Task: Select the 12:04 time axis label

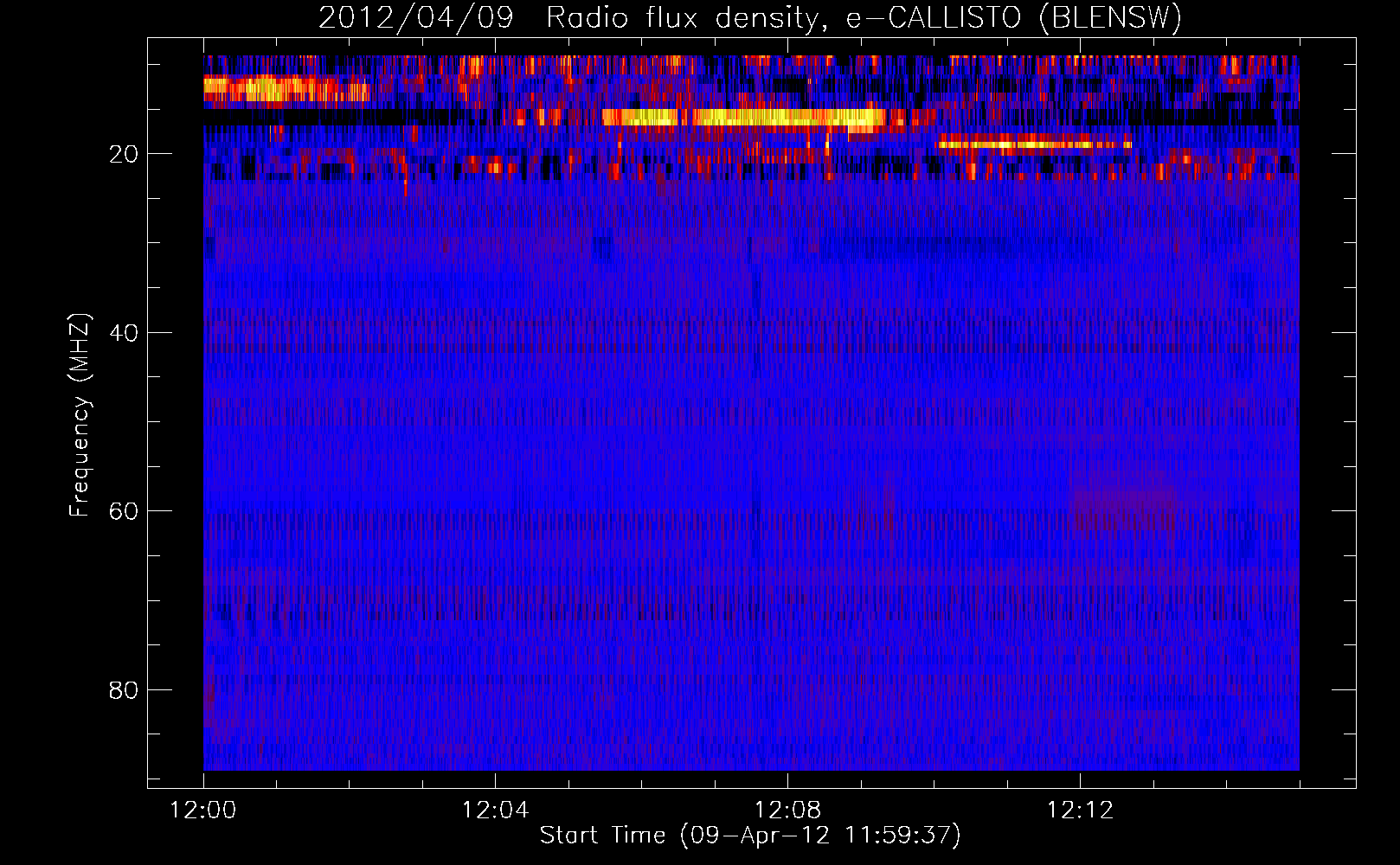Action: coord(495,811)
